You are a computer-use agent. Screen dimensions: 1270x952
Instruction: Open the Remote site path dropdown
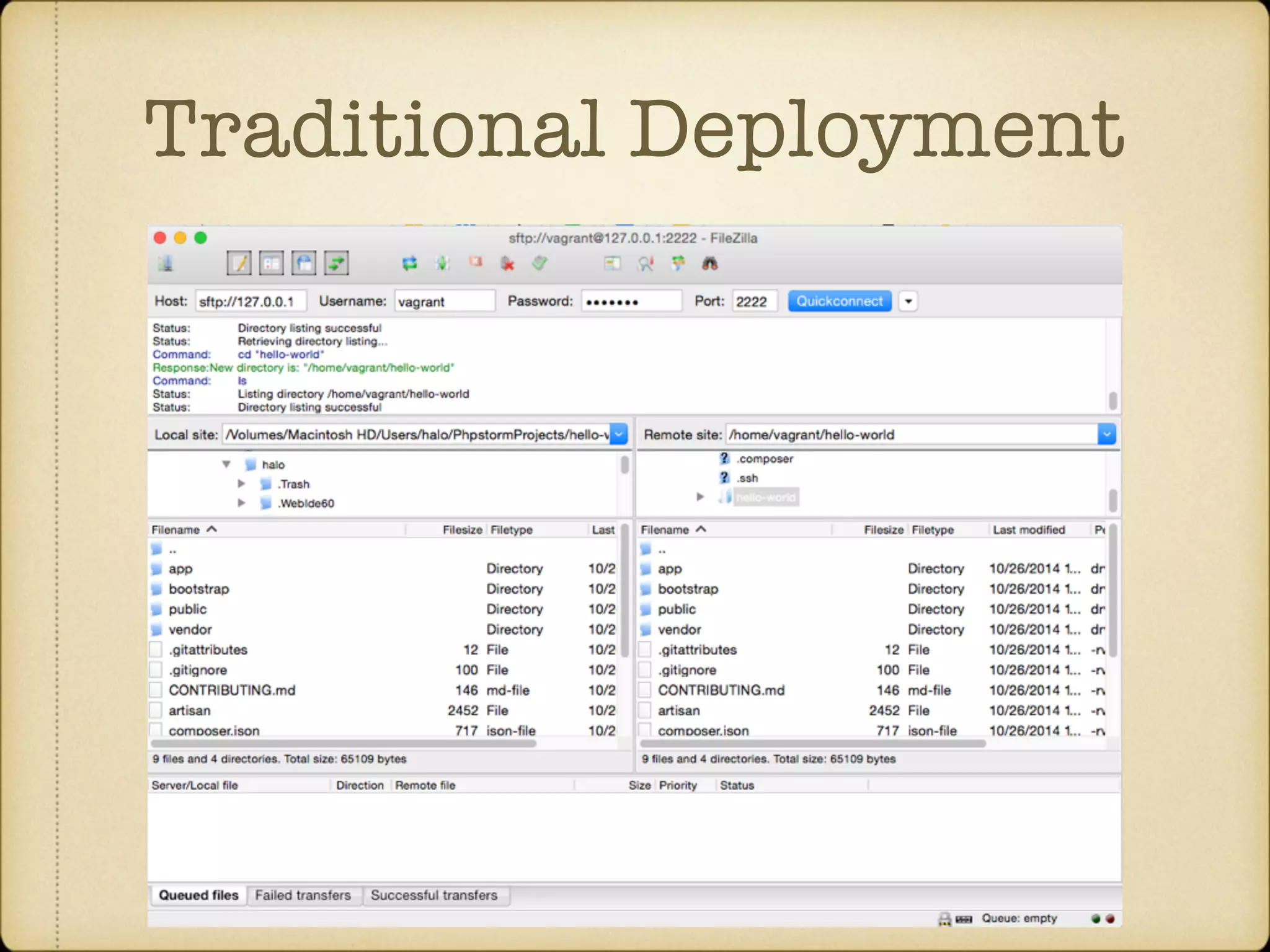(x=1107, y=434)
